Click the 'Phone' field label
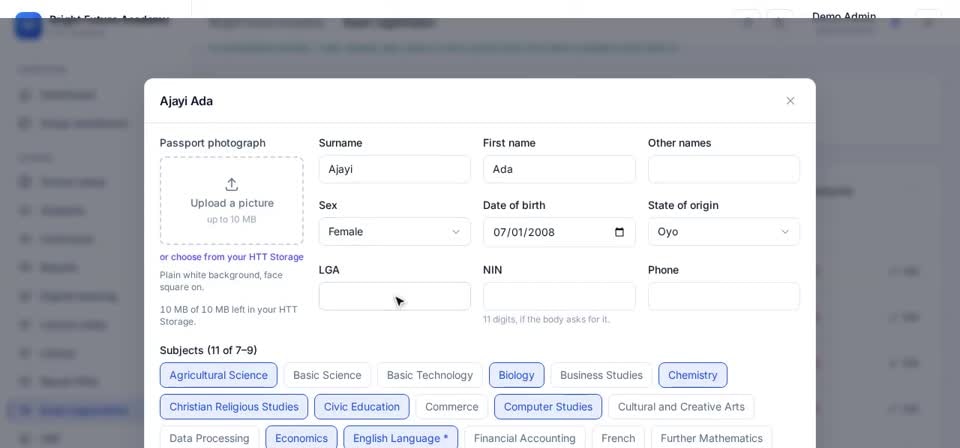Screen dimensions: 960x448 (x=664, y=270)
